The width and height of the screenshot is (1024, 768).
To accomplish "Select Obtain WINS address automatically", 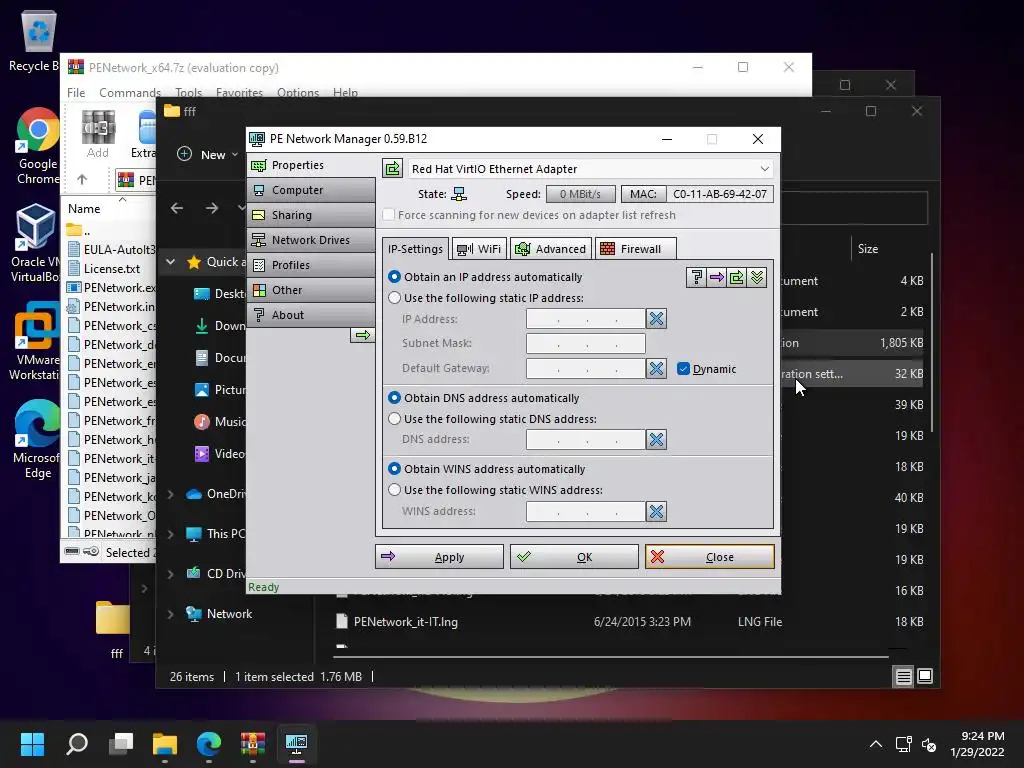I will (394, 469).
